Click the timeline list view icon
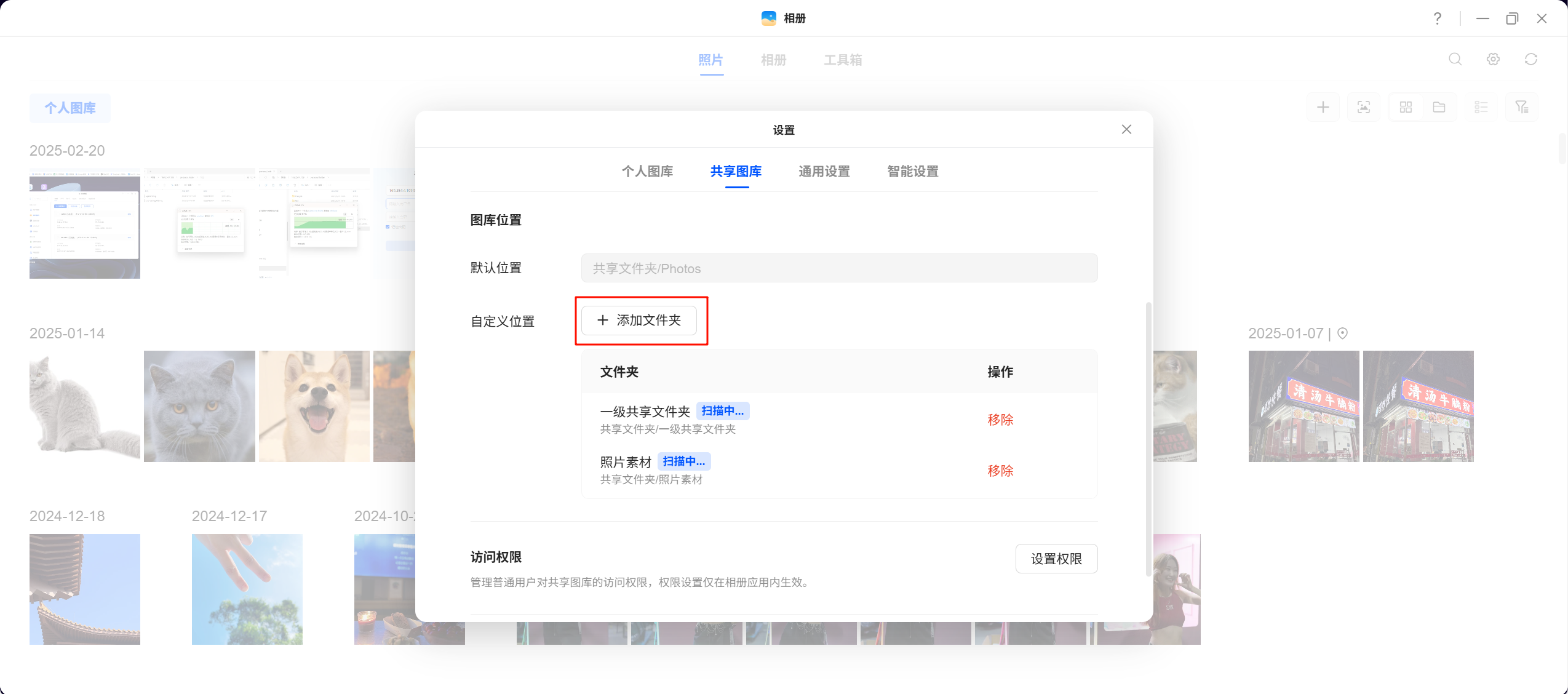 1481,108
